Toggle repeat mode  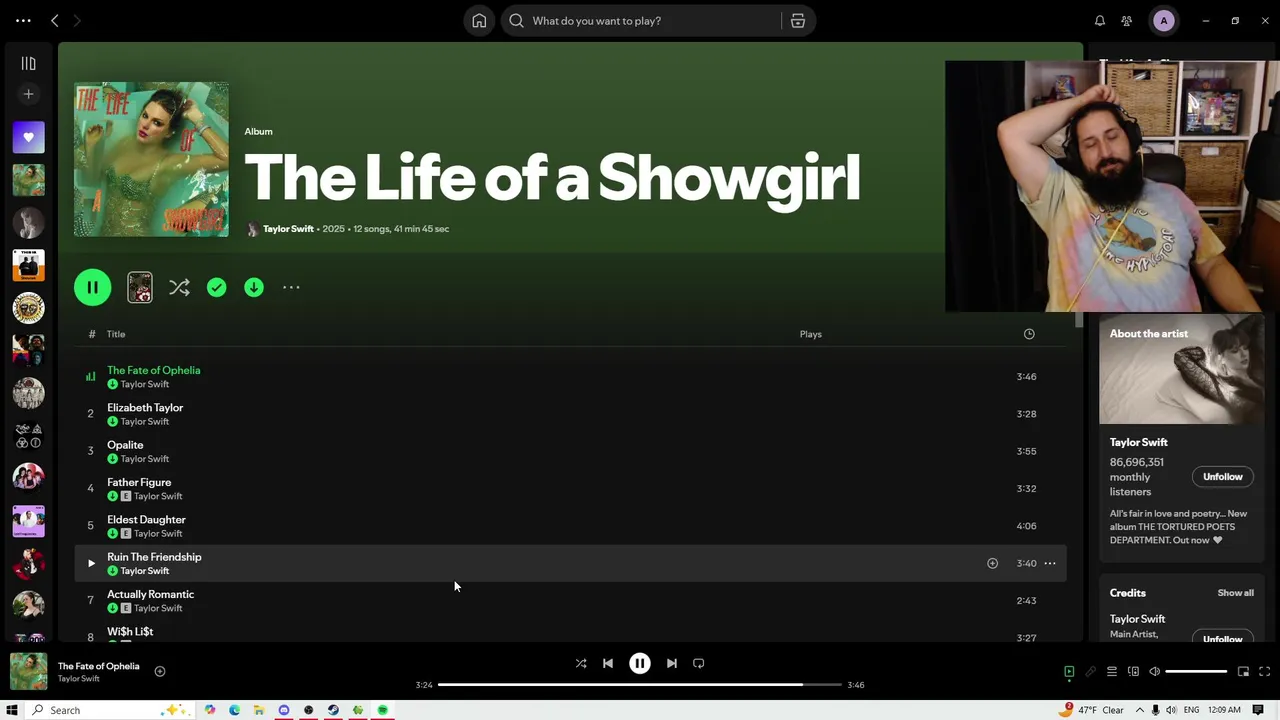point(699,663)
